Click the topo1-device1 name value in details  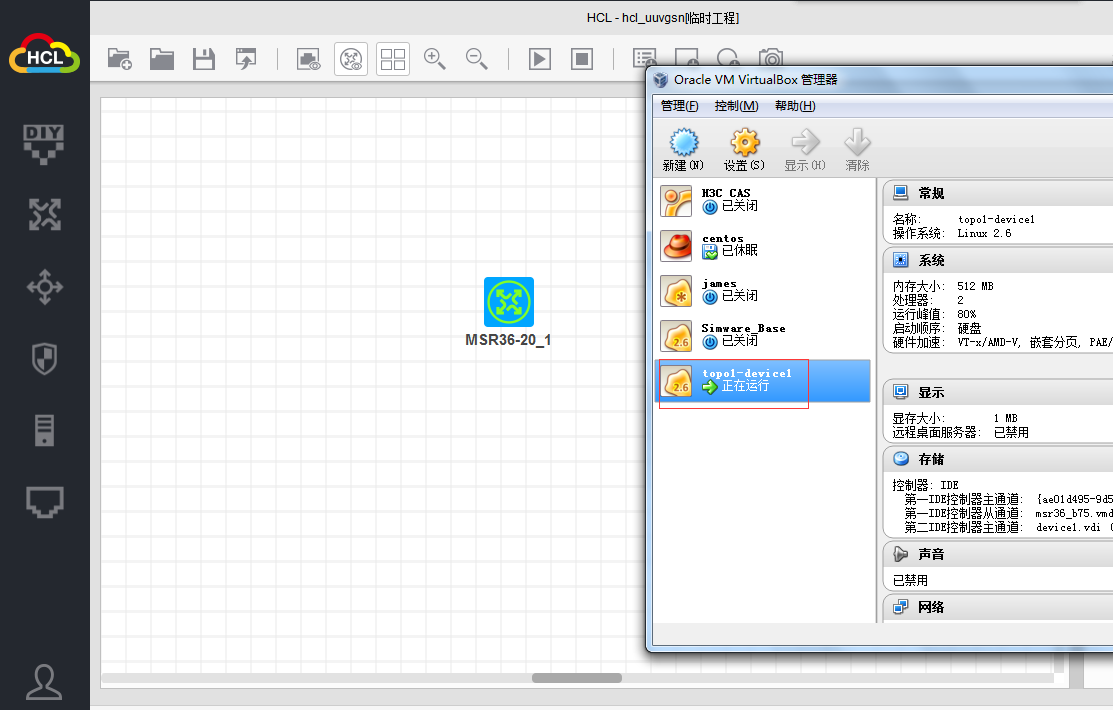(996, 219)
